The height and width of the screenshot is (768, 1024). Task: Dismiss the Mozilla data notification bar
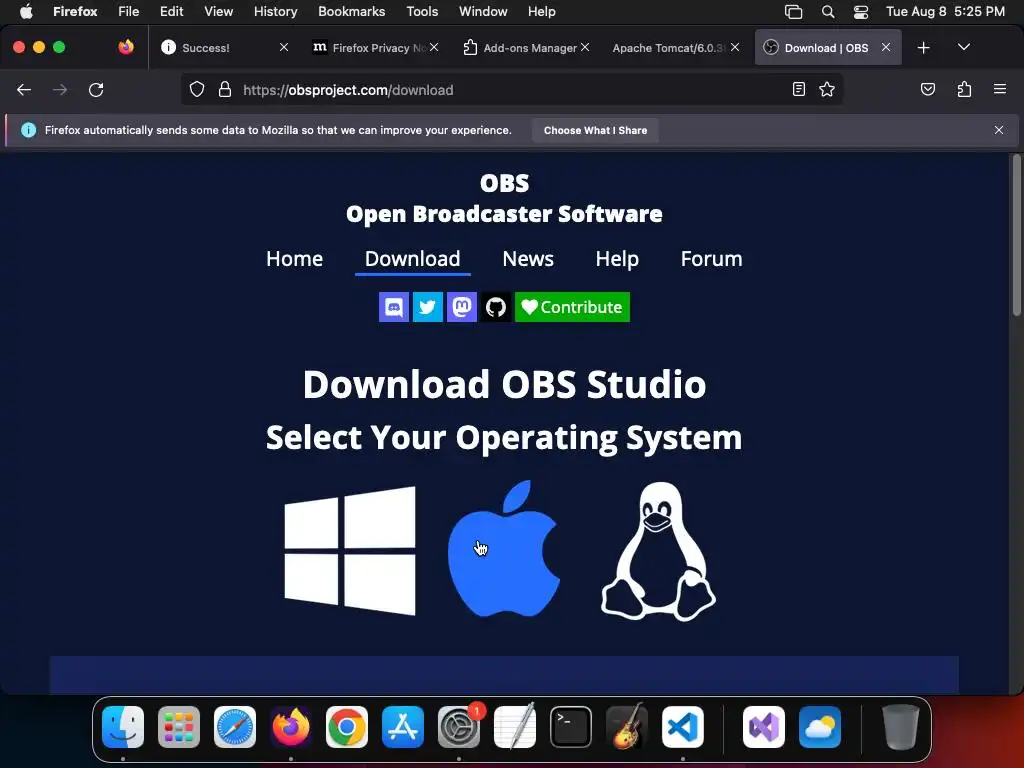[x=999, y=130]
